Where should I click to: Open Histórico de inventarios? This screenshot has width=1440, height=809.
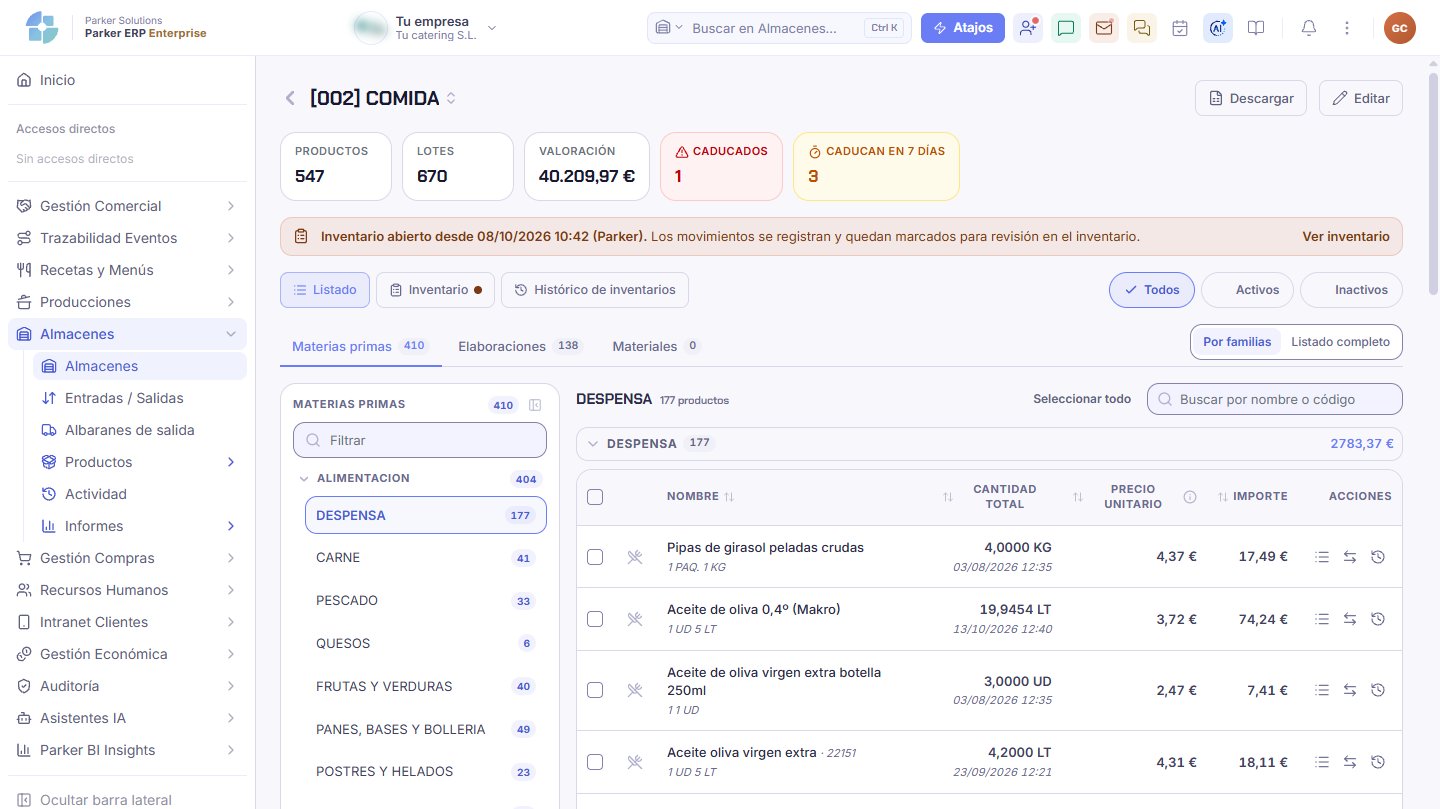coord(595,290)
